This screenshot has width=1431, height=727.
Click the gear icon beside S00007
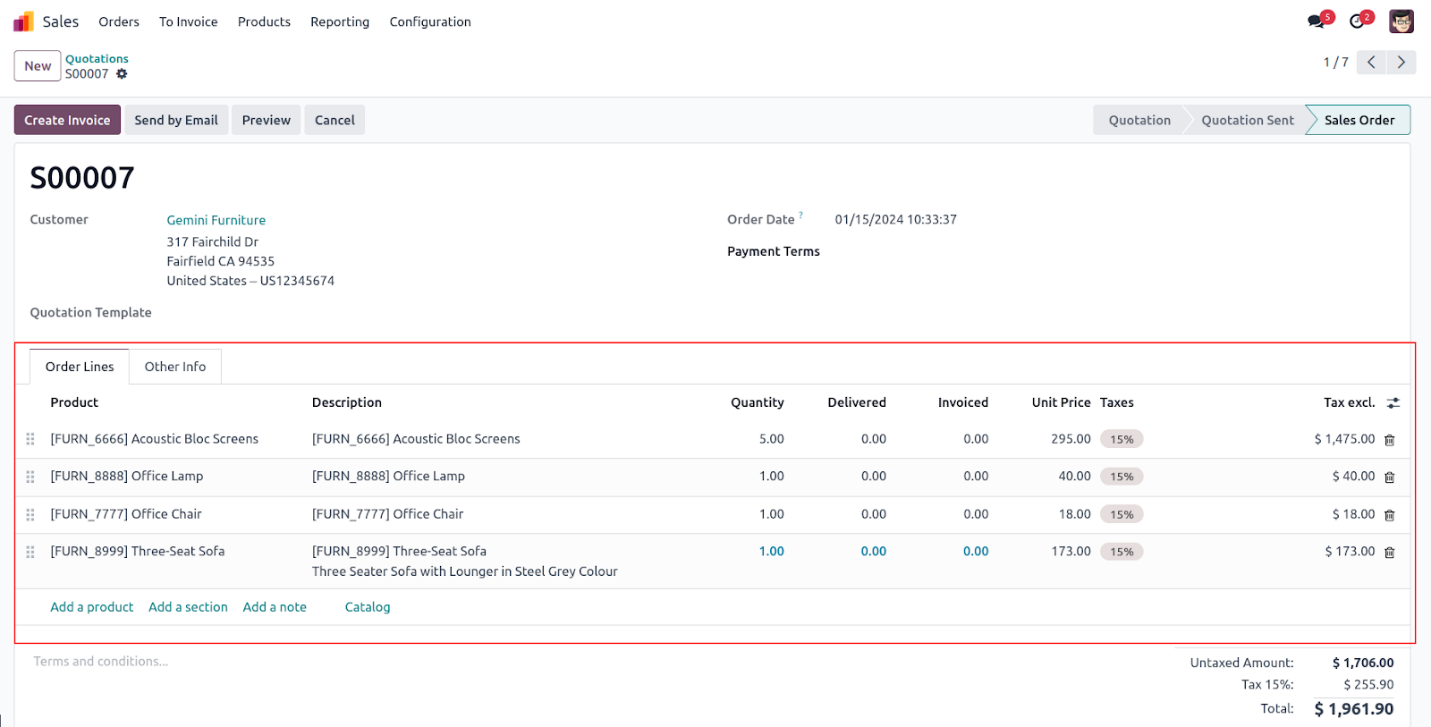pyautogui.click(x=122, y=74)
